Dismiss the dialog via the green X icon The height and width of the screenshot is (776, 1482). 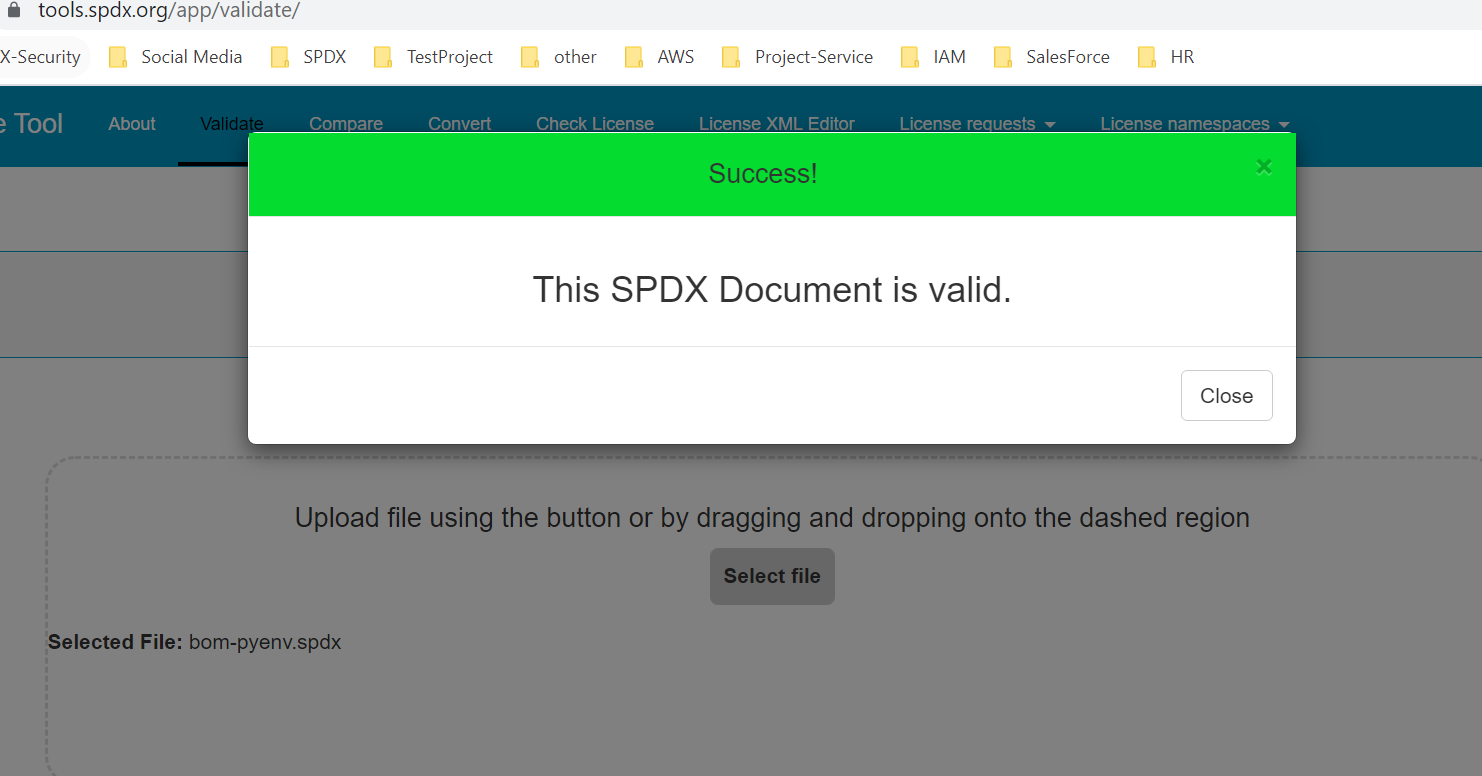pyautogui.click(x=1263, y=166)
